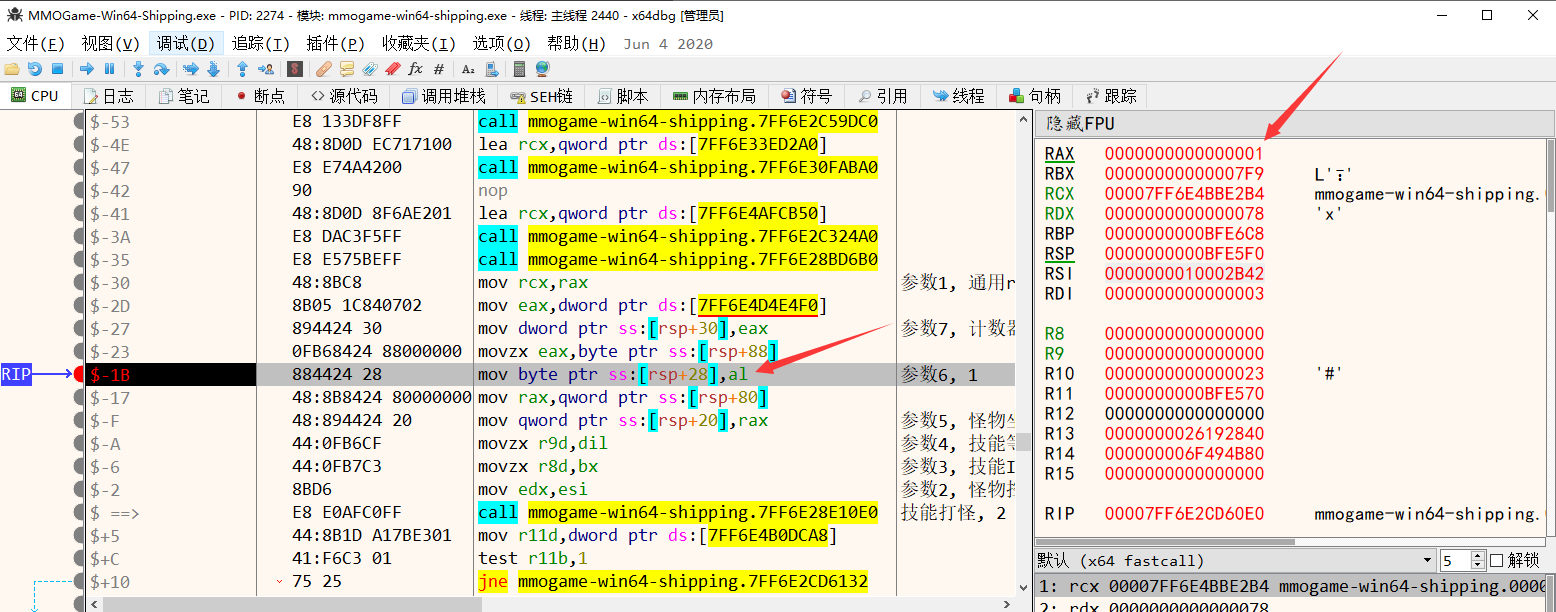Select the RSI value 0000000010002B42
This screenshot has width=1556, height=612.
(x=1184, y=274)
